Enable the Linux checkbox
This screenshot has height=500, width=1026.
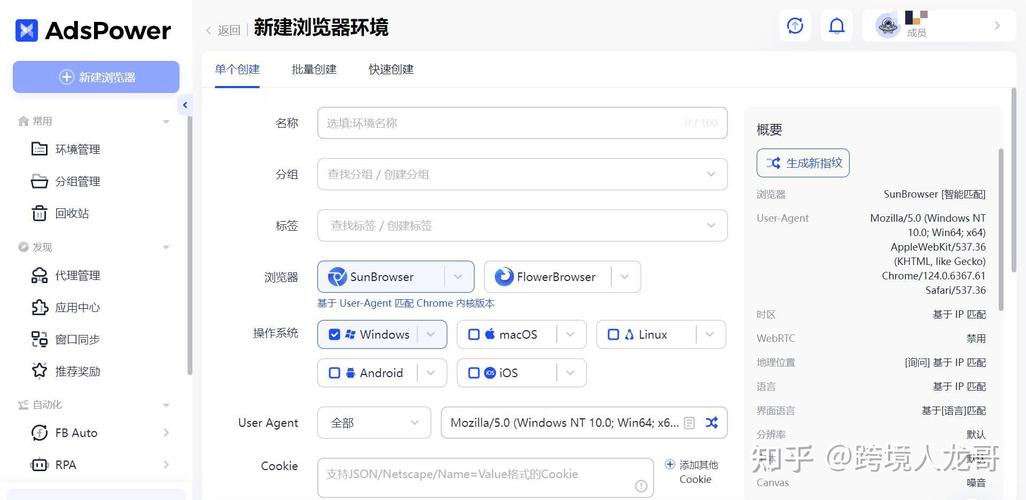(x=613, y=334)
